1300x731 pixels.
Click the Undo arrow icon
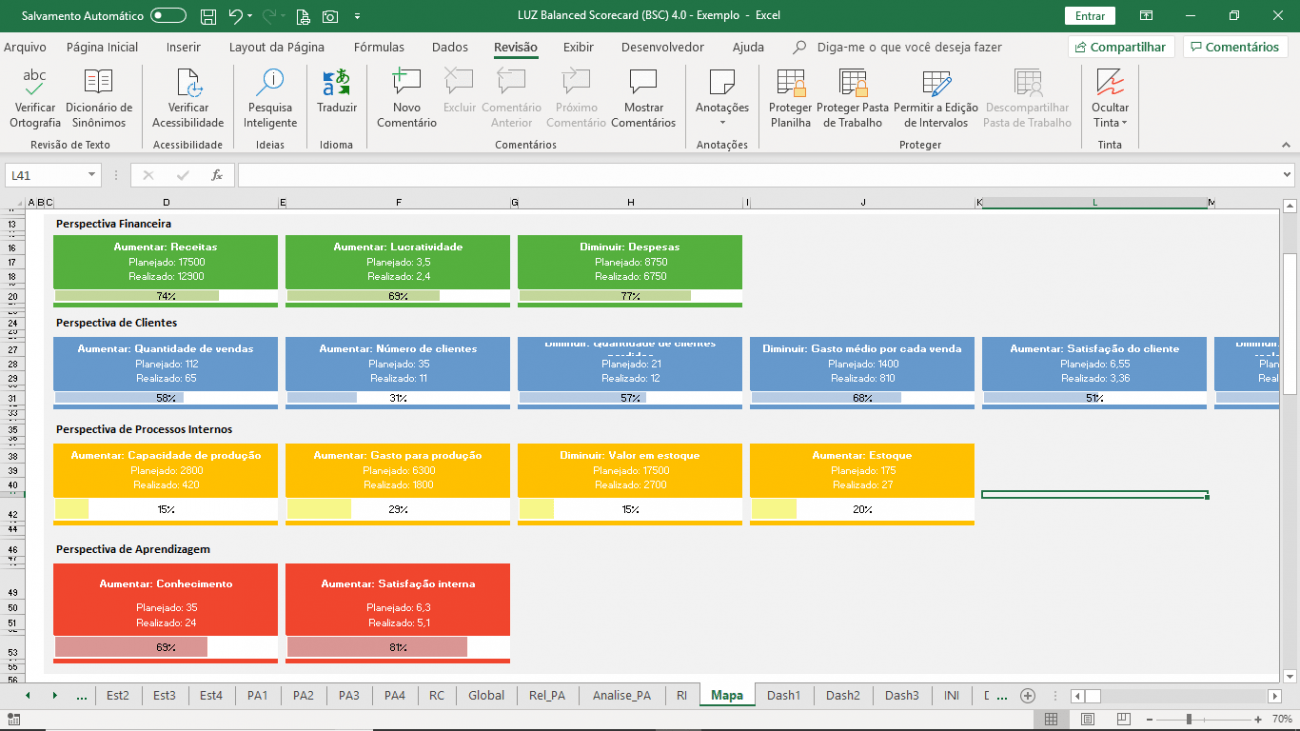tap(235, 16)
